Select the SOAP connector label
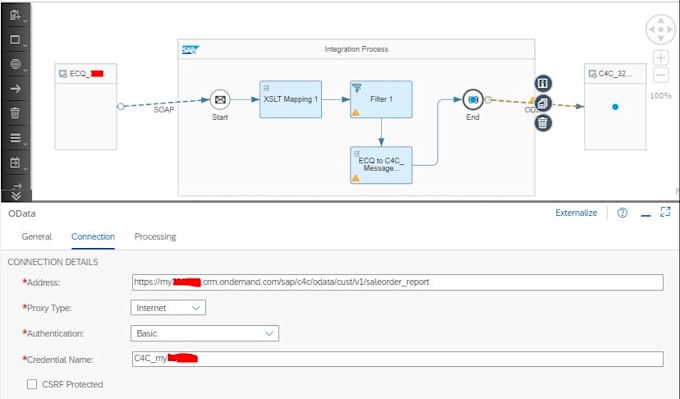The height and width of the screenshot is (399, 680). click(x=164, y=110)
